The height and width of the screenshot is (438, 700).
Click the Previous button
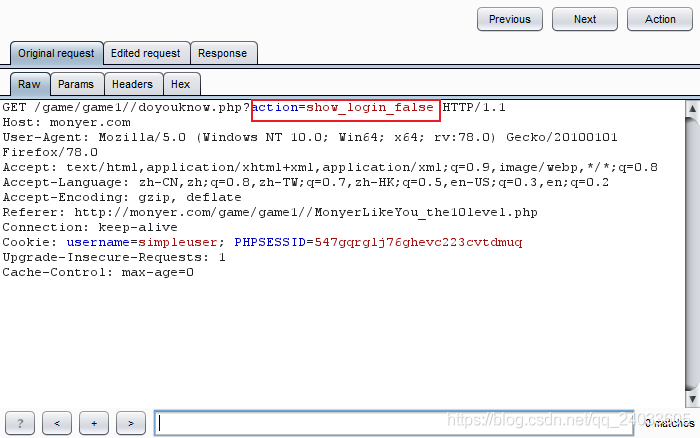[x=510, y=19]
